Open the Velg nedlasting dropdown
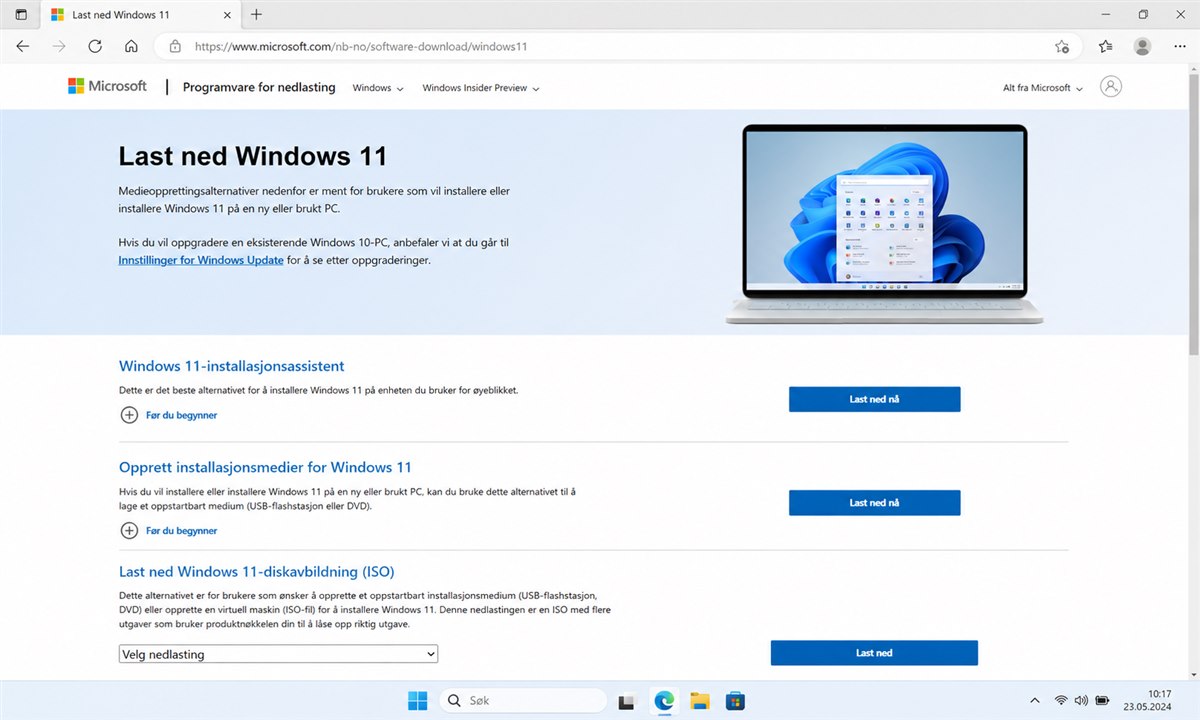The width and height of the screenshot is (1200, 720). (x=278, y=654)
